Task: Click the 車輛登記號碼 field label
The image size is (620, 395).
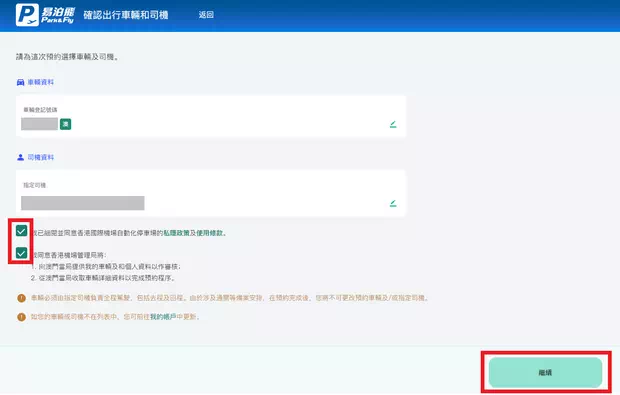Action: (x=40, y=110)
